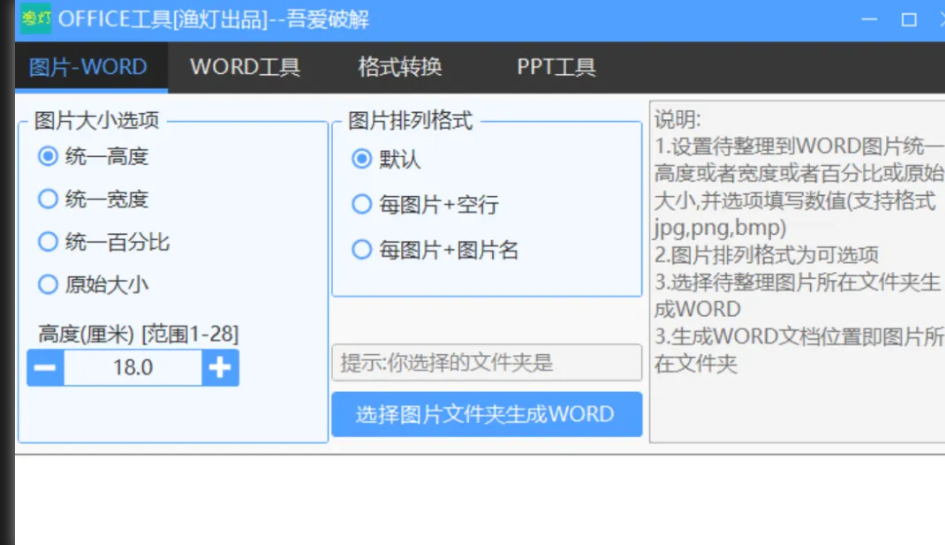Click the 图片排列格式 group title
Viewport: 945px width, 545px height.
point(410,121)
